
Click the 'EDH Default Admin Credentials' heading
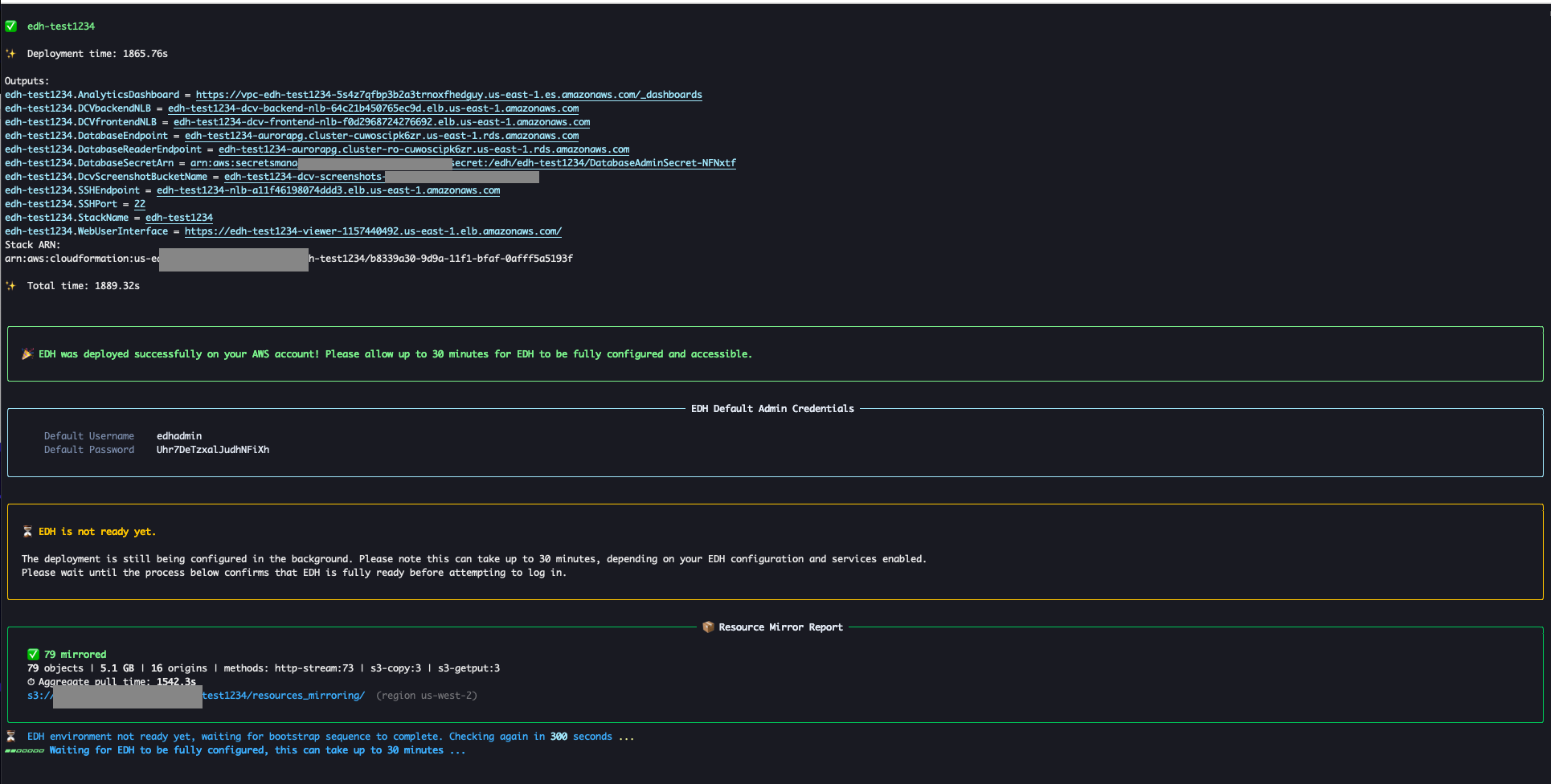click(x=772, y=409)
